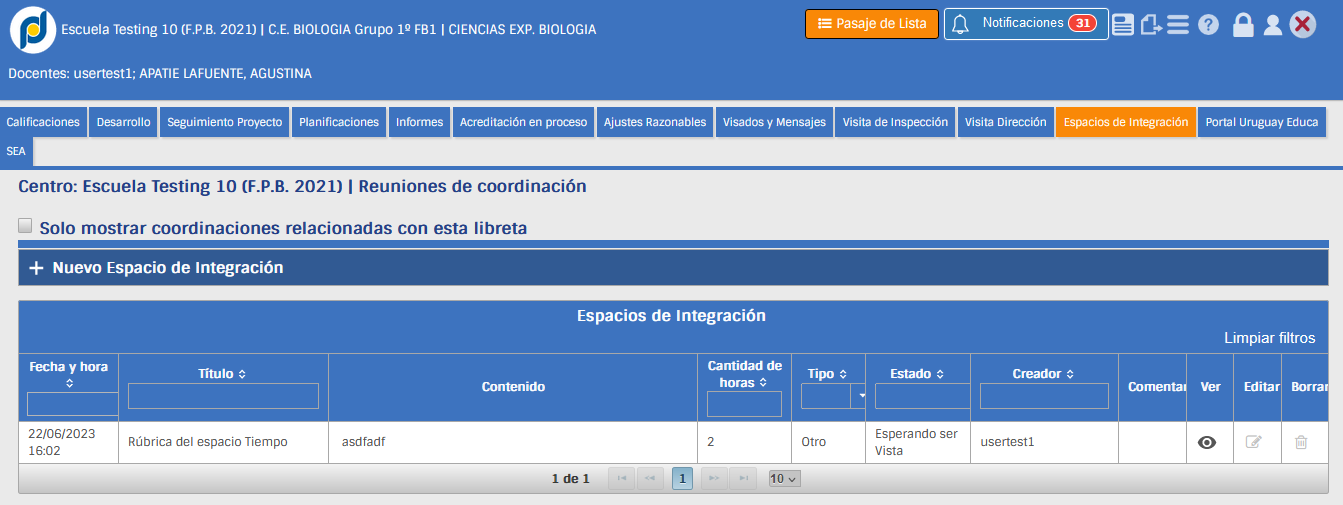Viewport: 1343px width, 505px height.
Task: Click the padlock icon in header
Action: (x=1243, y=25)
